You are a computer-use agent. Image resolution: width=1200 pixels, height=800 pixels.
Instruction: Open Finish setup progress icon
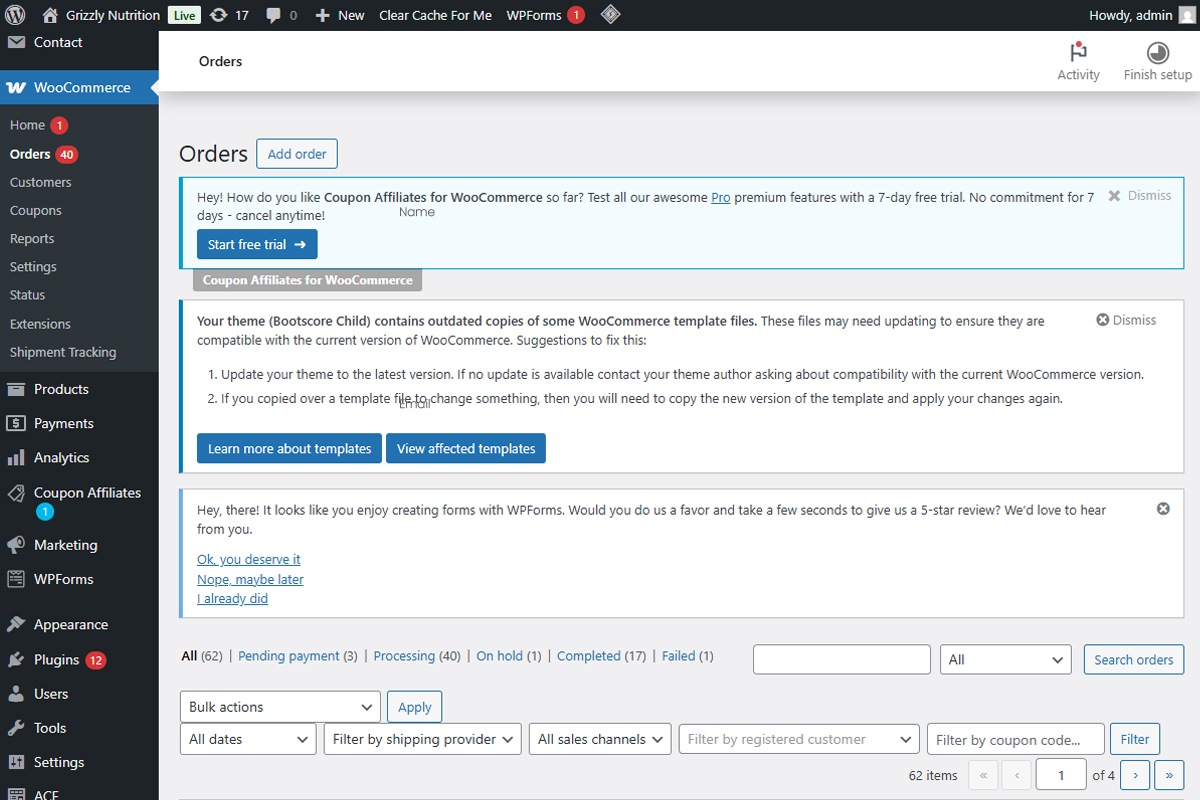(1158, 53)
